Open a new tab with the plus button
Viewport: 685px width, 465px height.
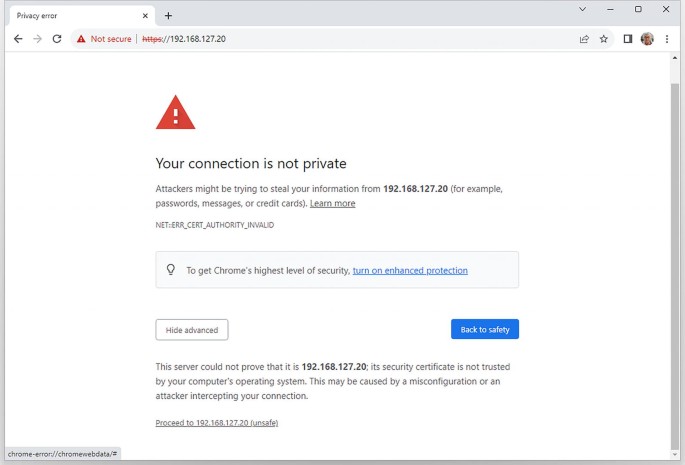pyautogui.click(x=168, y=15)
